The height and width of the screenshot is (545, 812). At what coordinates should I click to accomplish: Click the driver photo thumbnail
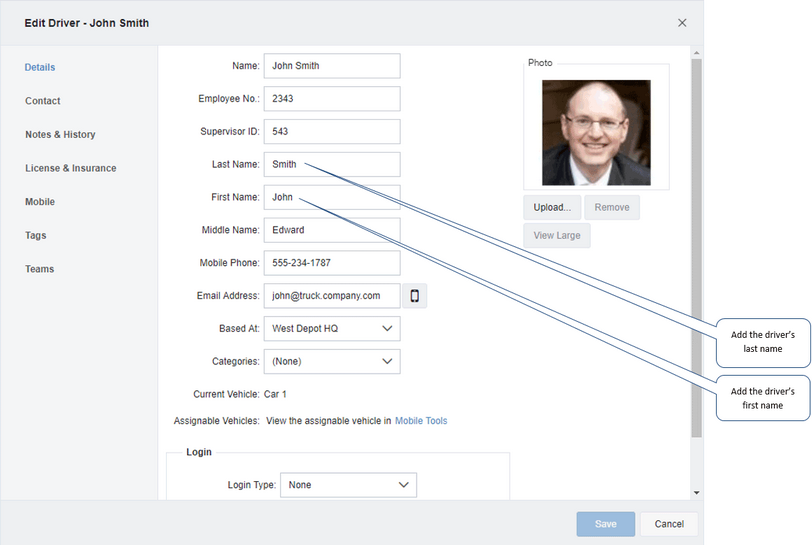[x=596, y=132]
